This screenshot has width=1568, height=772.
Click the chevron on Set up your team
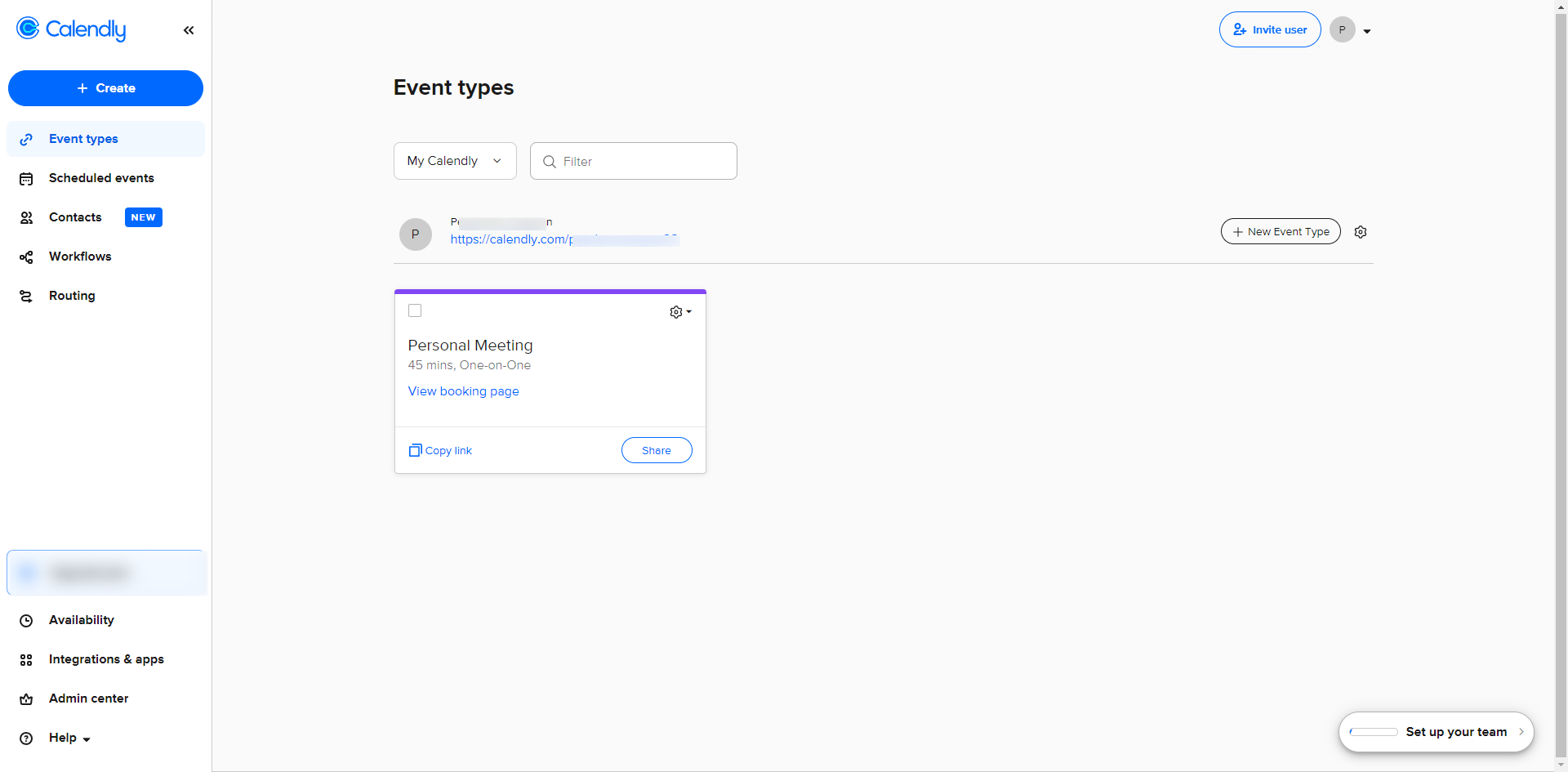pyautogui.click(x=1521, y=732)
